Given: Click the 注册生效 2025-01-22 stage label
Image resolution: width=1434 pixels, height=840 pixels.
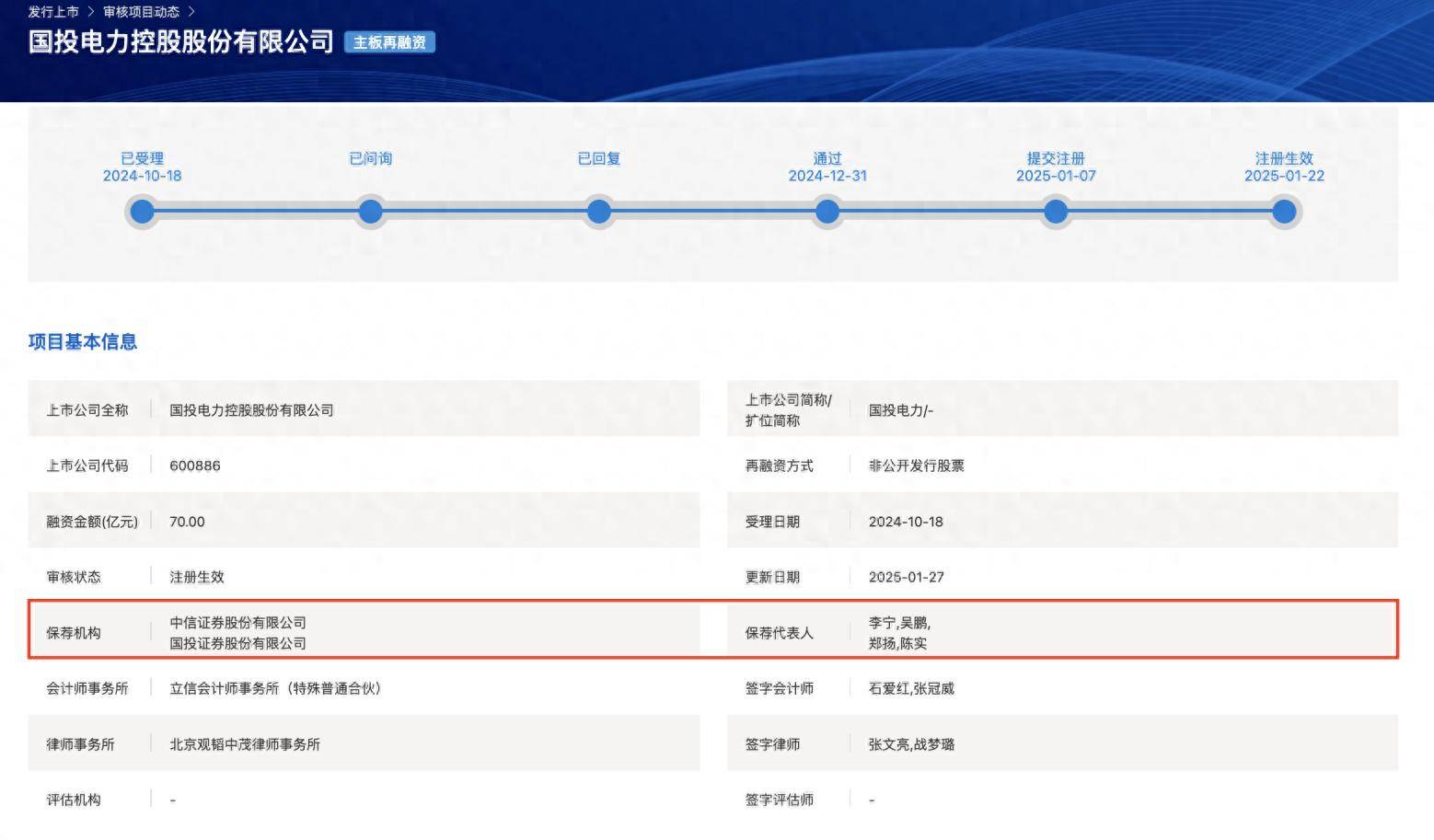Looking at the screenshot, I should (1284, 167).
